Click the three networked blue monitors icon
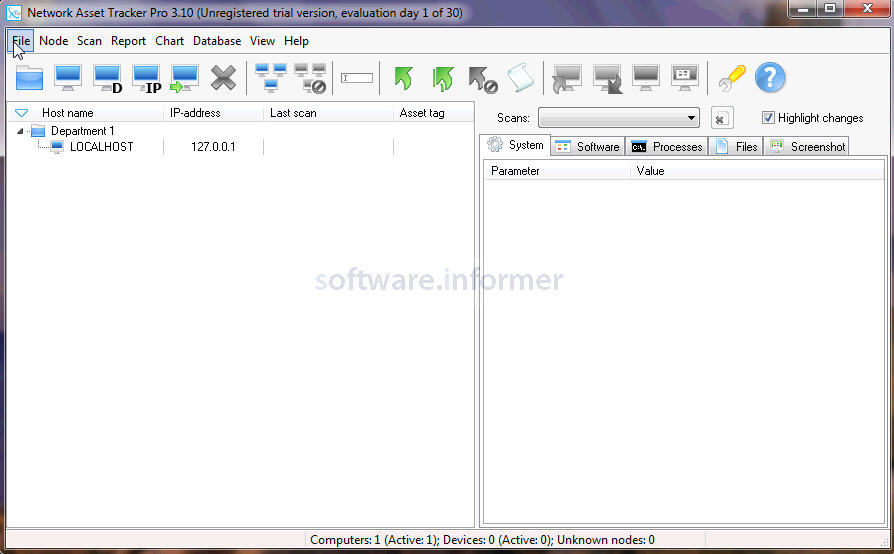Screen dimensions: 894x554 [271, 78]
